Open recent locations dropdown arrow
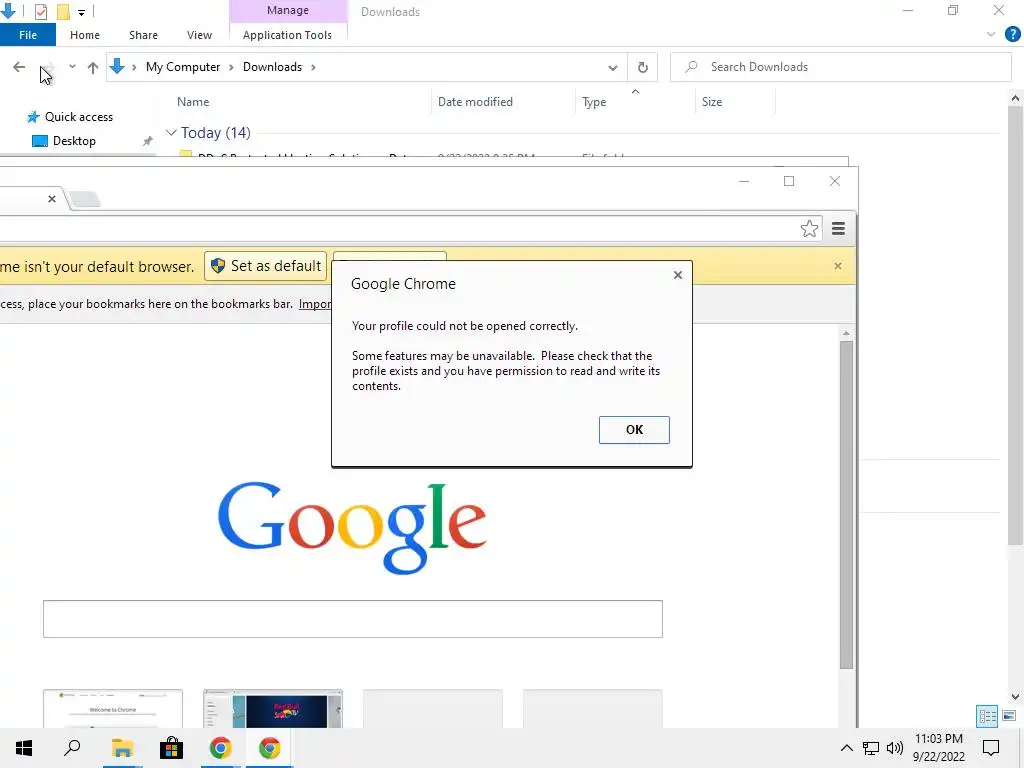Screen dimensions: 1024x768 (72, 67)
